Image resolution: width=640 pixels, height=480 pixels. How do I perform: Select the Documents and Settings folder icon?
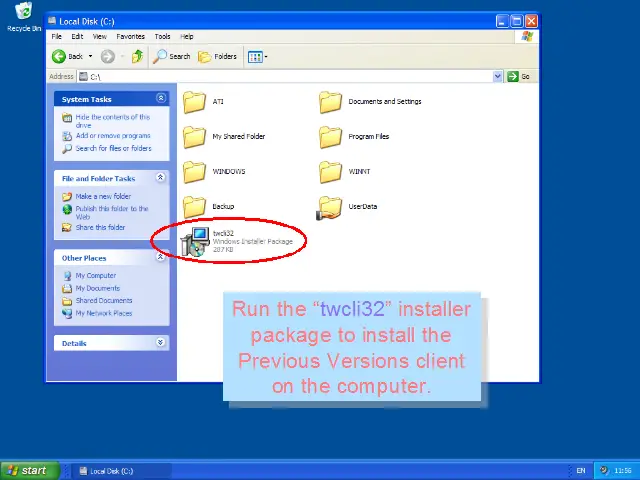tap(330, 102)
